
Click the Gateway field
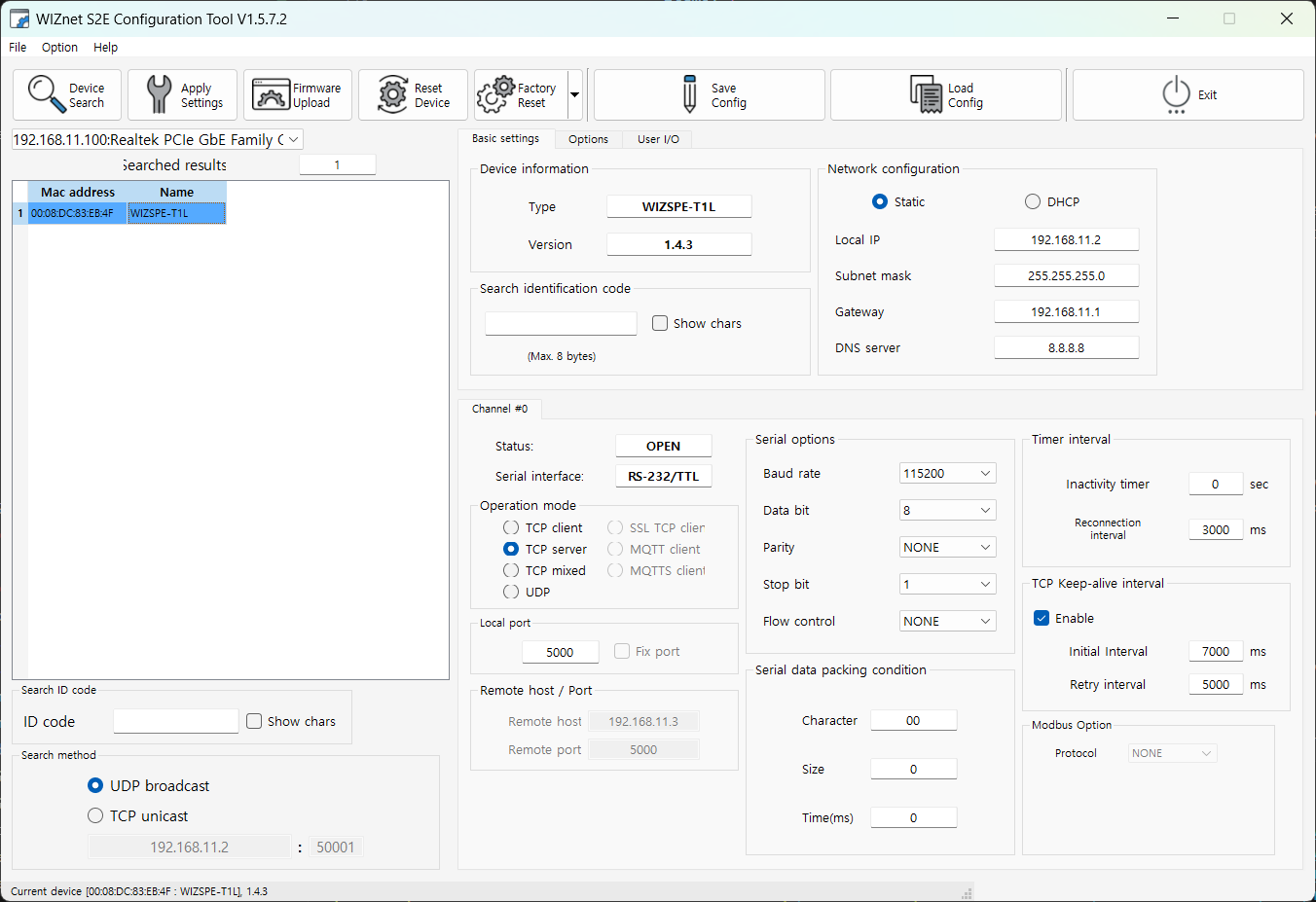1066,311
